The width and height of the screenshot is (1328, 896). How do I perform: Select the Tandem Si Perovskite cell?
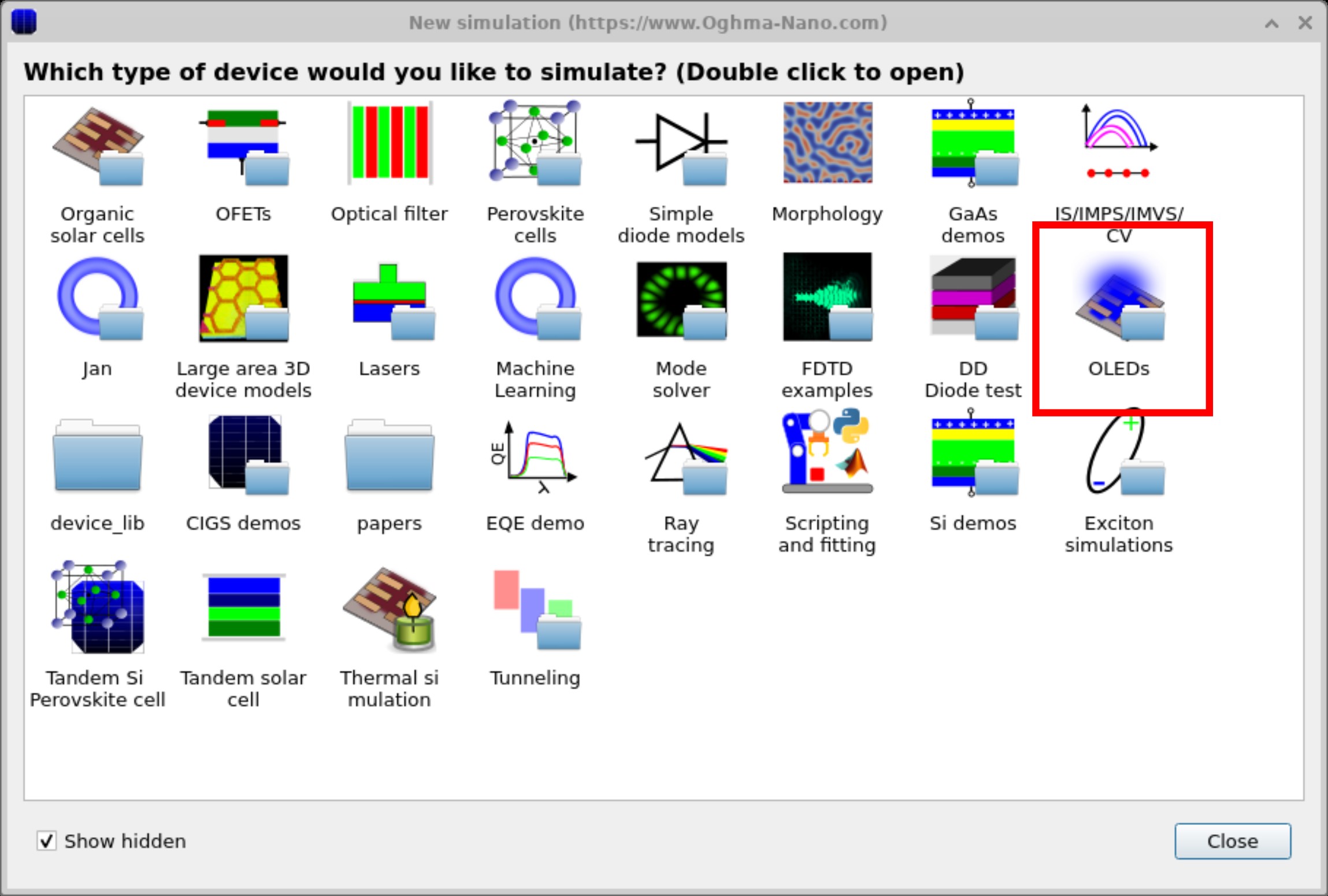point(97,612)
